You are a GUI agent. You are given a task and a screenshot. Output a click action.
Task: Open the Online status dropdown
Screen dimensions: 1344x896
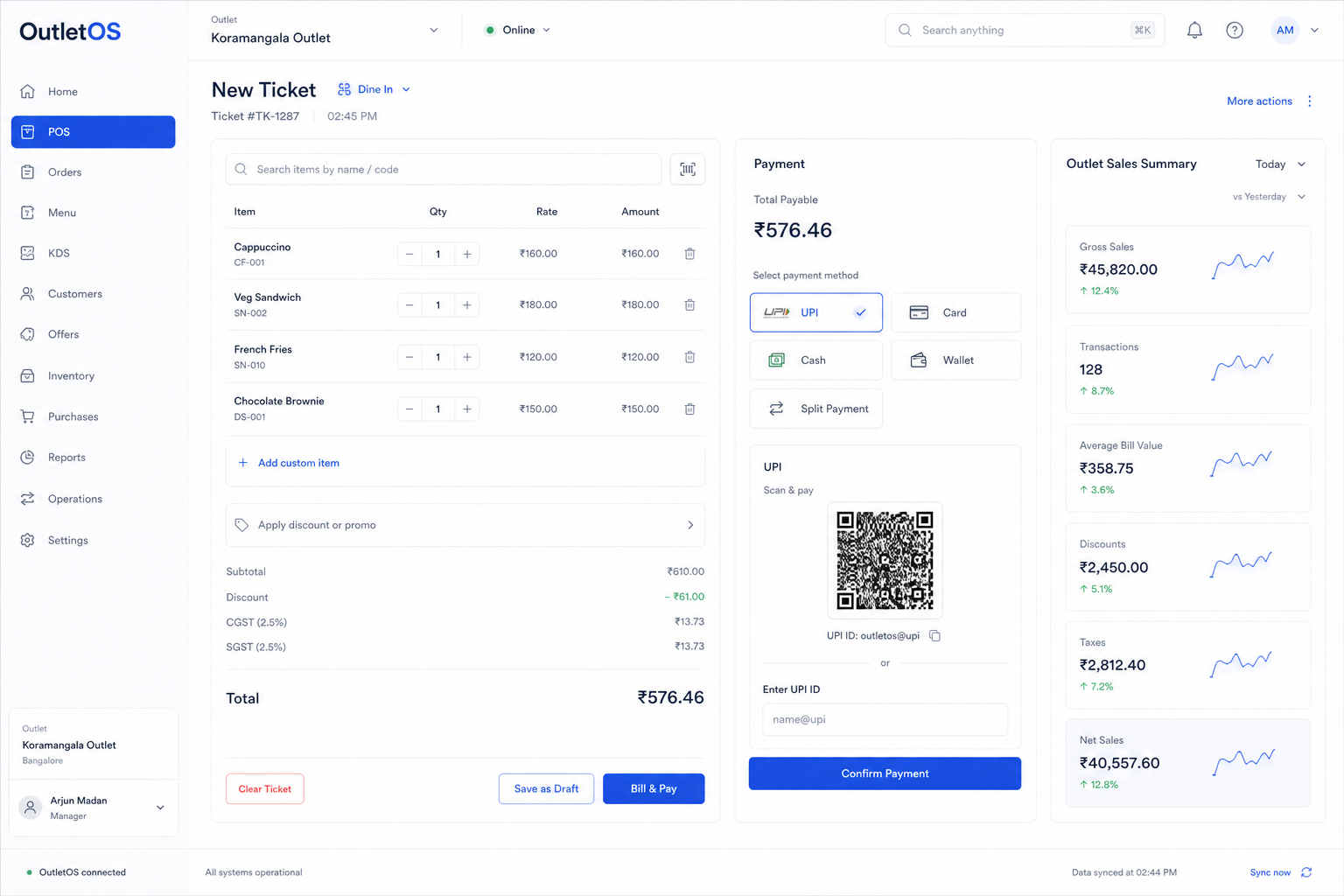click(518, 30)
